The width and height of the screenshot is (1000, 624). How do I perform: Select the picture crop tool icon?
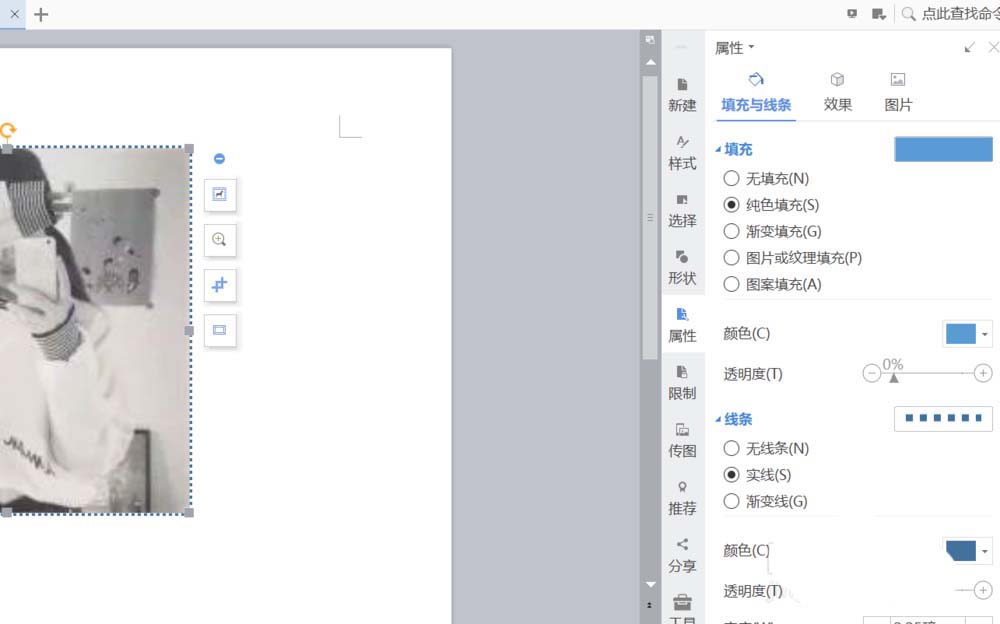pos(219,285)
